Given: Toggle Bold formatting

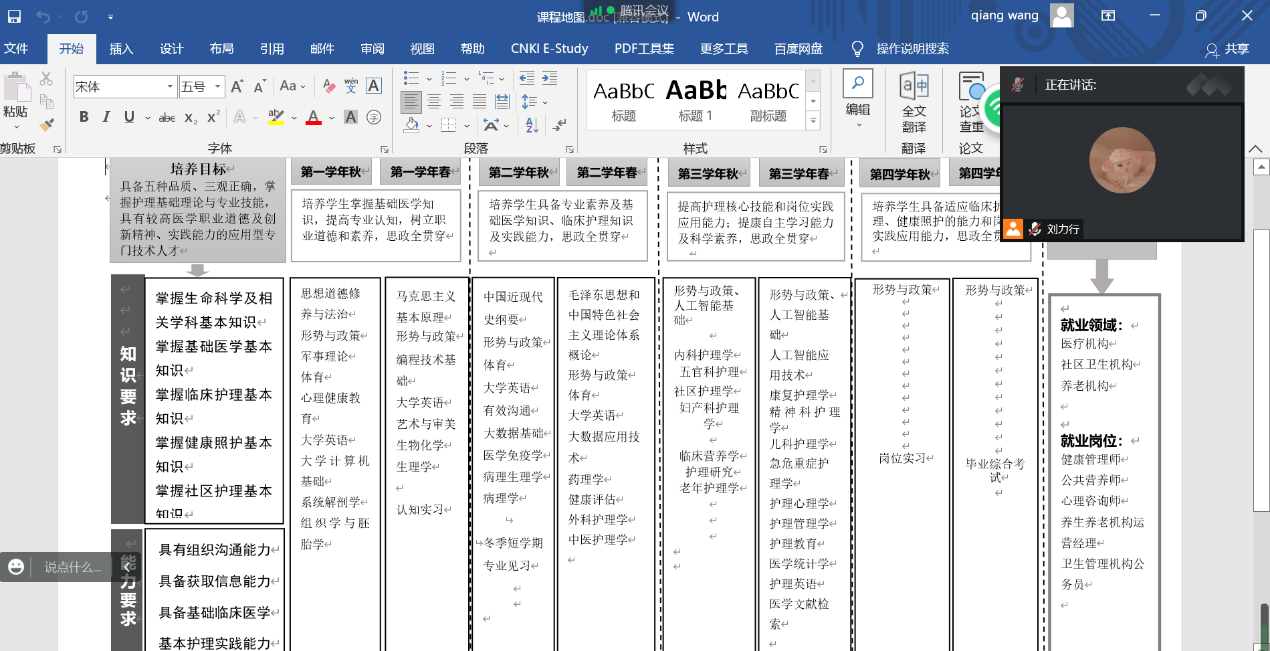Looking at the screenshot, I should (x=84, y=117).
